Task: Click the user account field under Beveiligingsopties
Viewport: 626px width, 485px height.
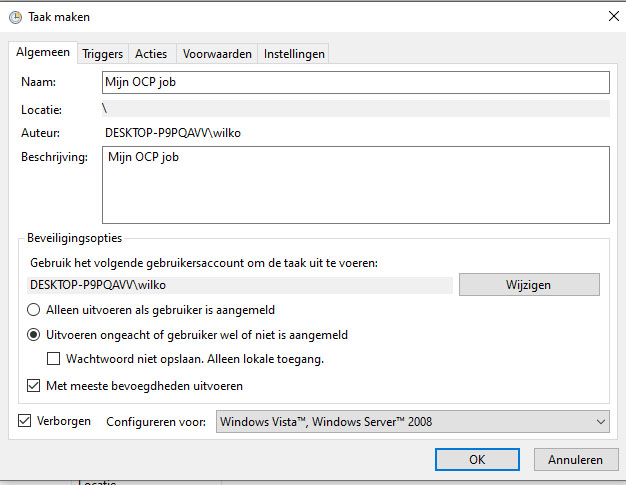Action: coord(240,285)
